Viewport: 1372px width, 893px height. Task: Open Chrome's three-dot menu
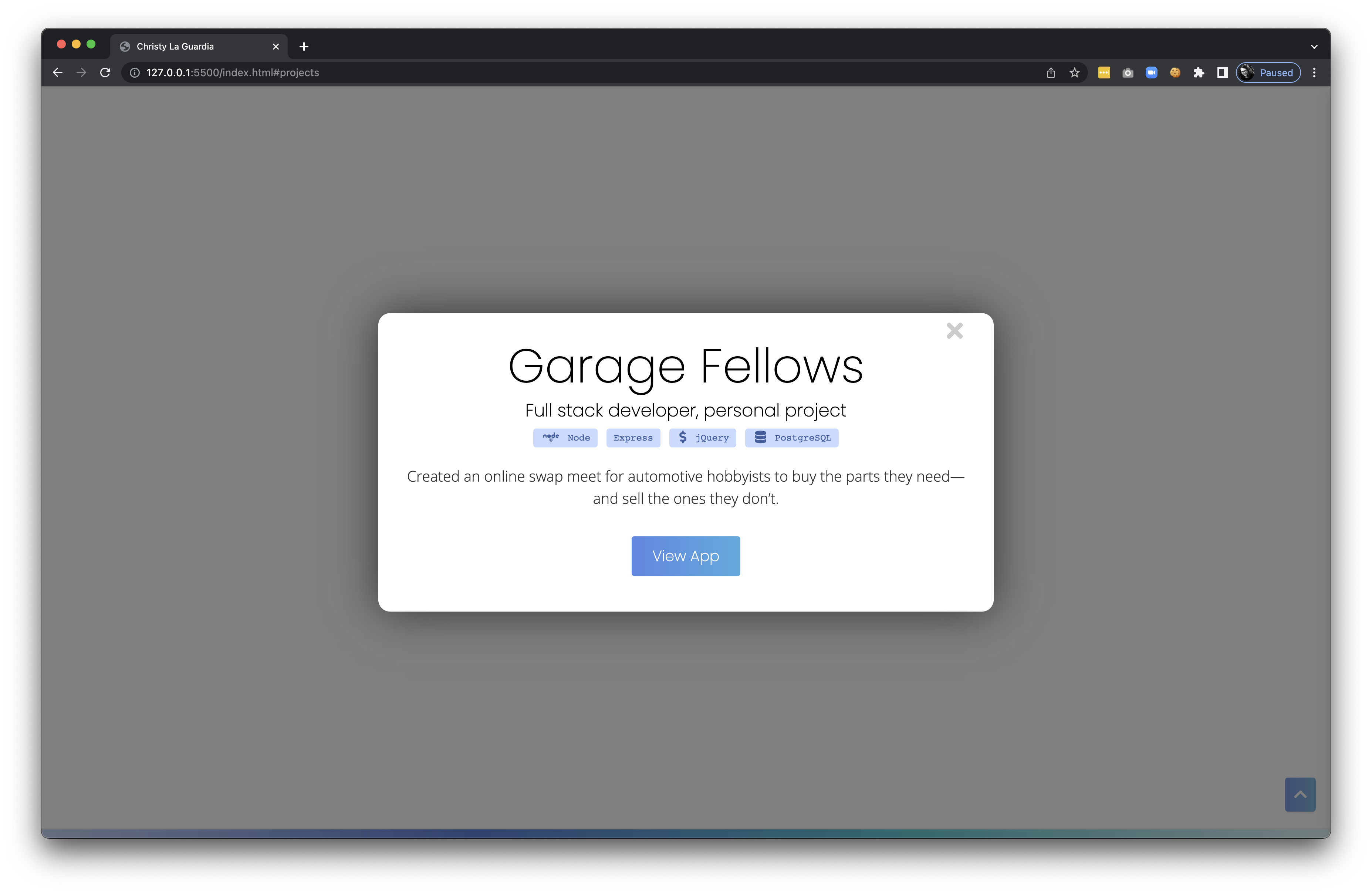[1314, 73]
